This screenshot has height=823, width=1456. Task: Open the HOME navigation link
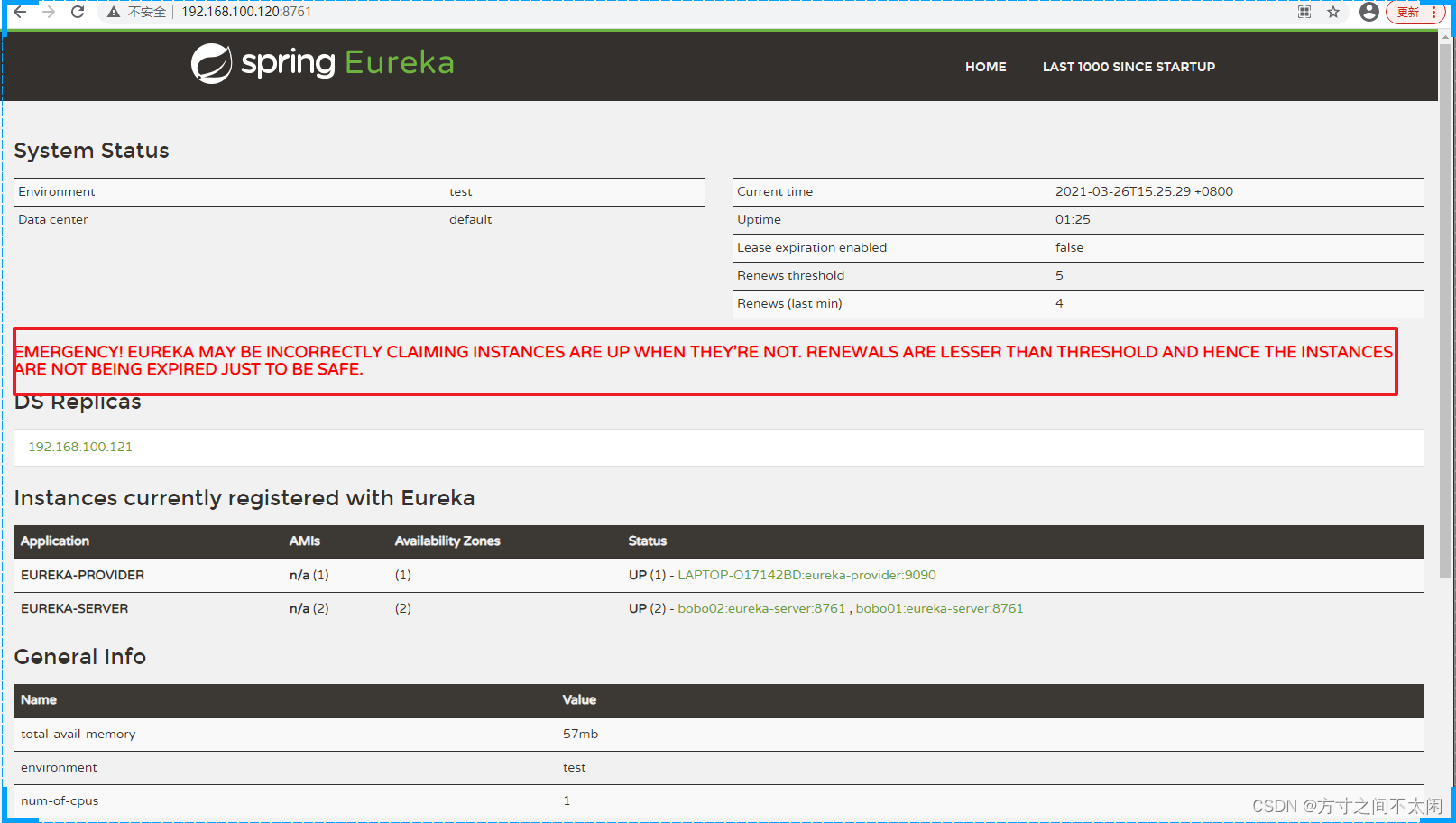(x=985, y=67)
